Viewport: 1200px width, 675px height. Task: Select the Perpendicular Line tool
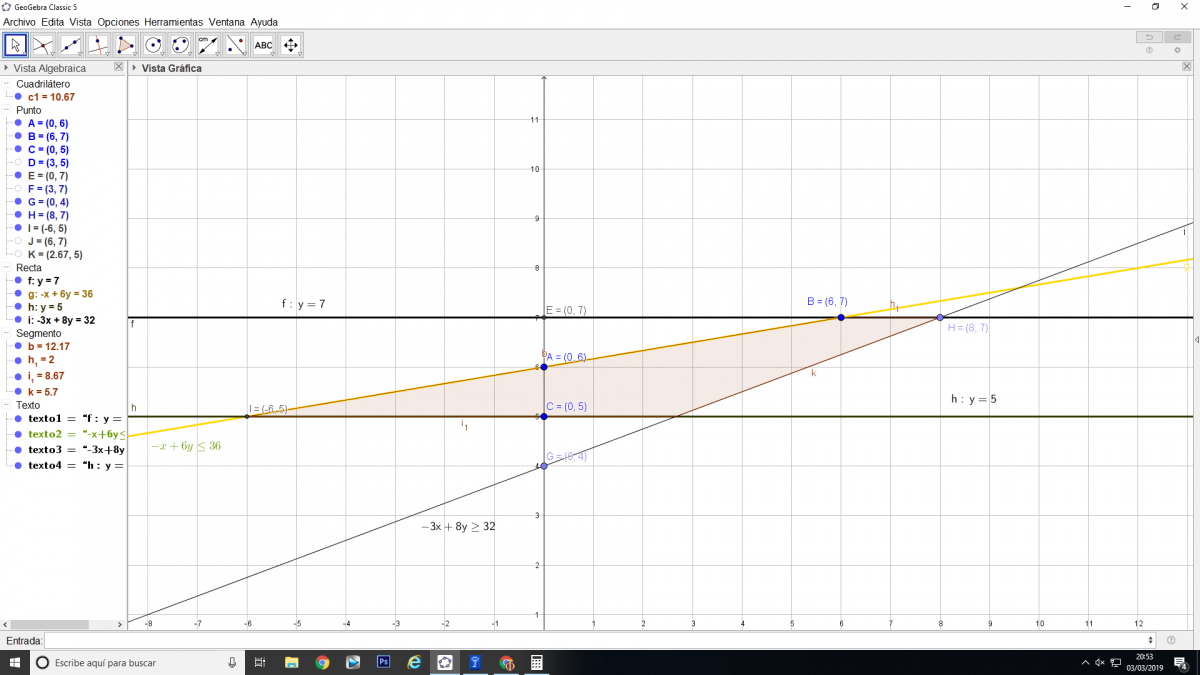[98, 45]
